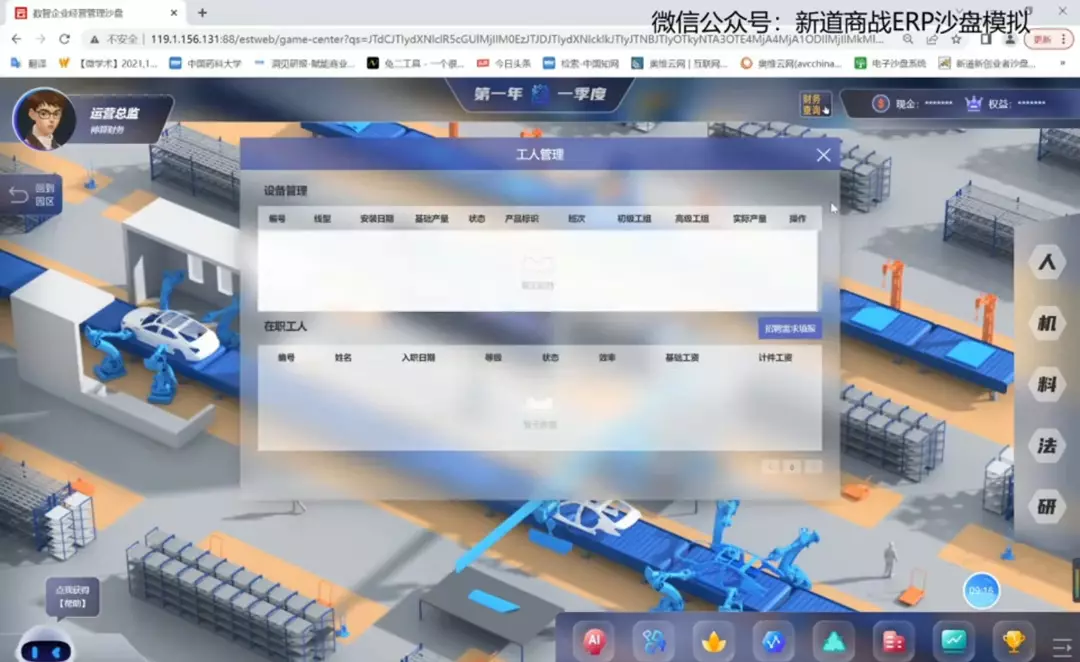This screenshot has width=1080, height=662.
Task: Open the 电子沙盘系统 bookmark
Action: [891, 63]
